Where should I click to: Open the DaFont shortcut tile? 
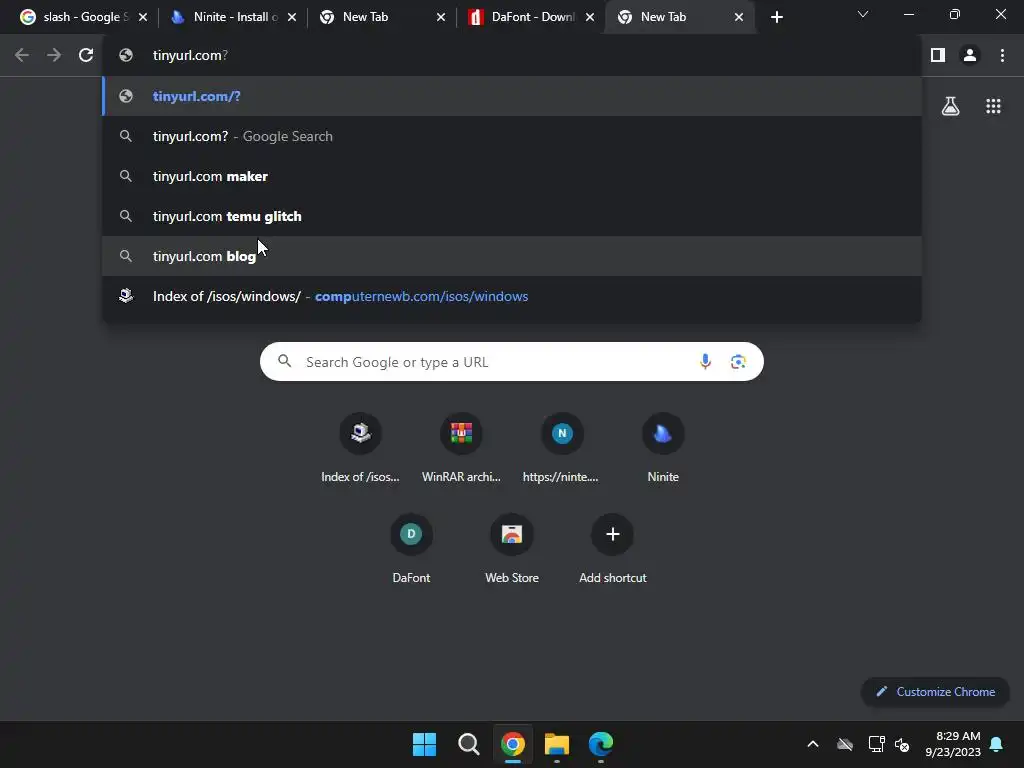[x=411, y=549]
